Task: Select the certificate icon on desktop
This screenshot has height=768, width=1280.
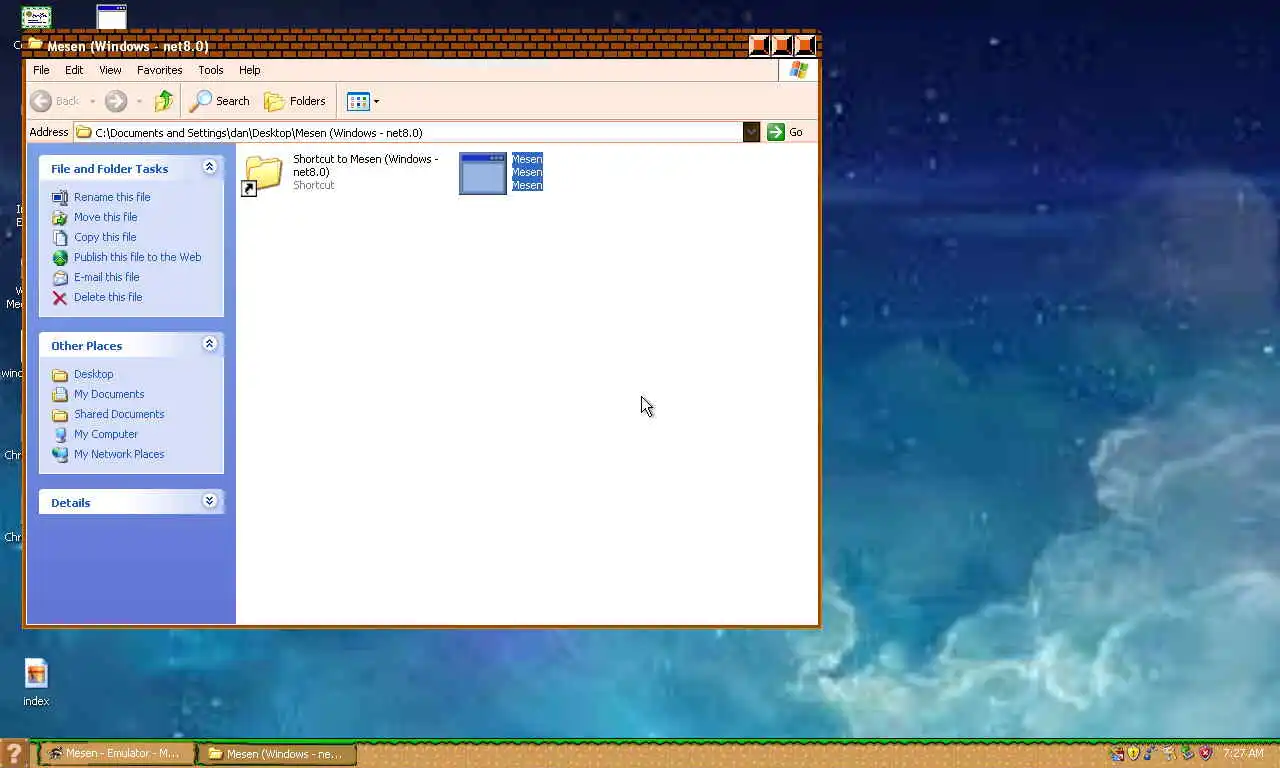Action: 36,17
